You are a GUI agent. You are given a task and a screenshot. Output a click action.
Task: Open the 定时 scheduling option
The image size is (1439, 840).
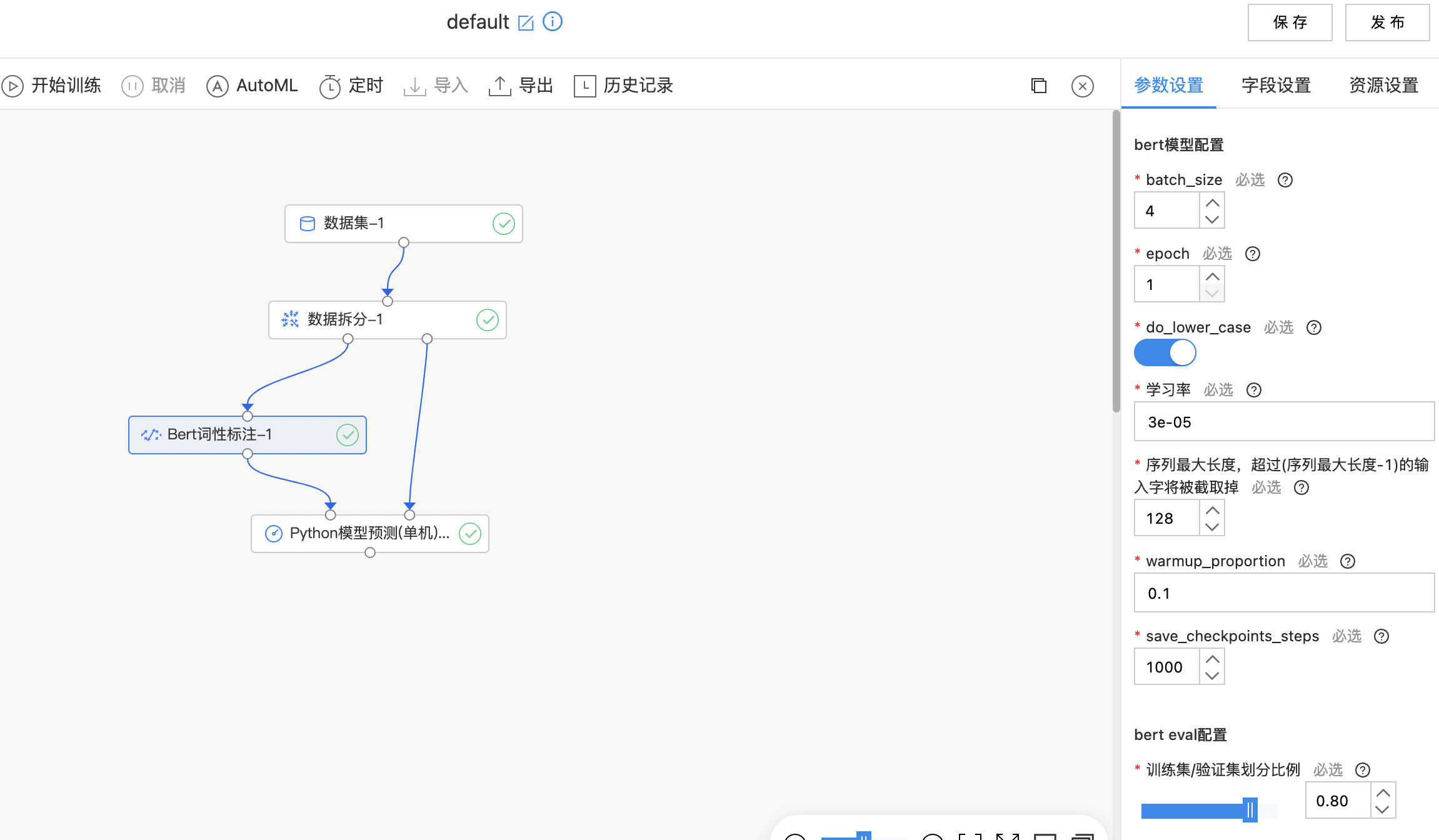351,86
